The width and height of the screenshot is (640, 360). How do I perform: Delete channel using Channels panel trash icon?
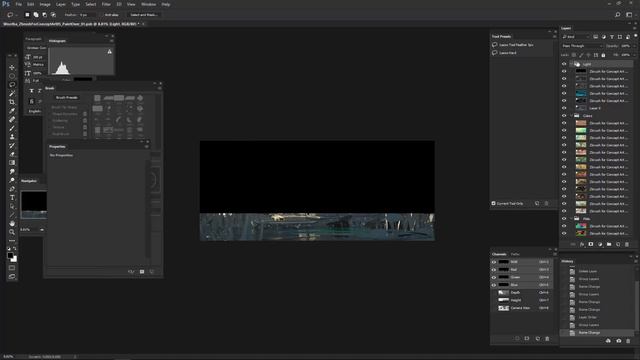tap(547, 338)
